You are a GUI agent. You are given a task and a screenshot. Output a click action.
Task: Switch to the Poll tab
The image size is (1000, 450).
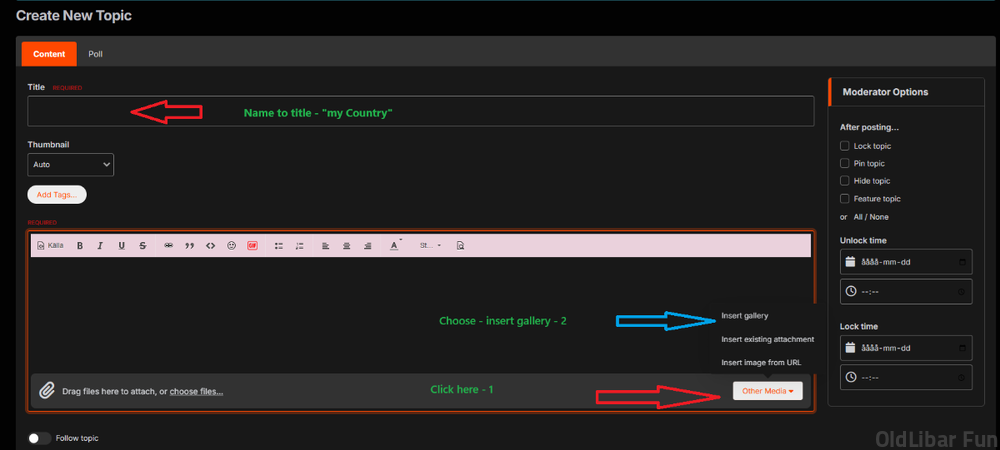point(95,54)
